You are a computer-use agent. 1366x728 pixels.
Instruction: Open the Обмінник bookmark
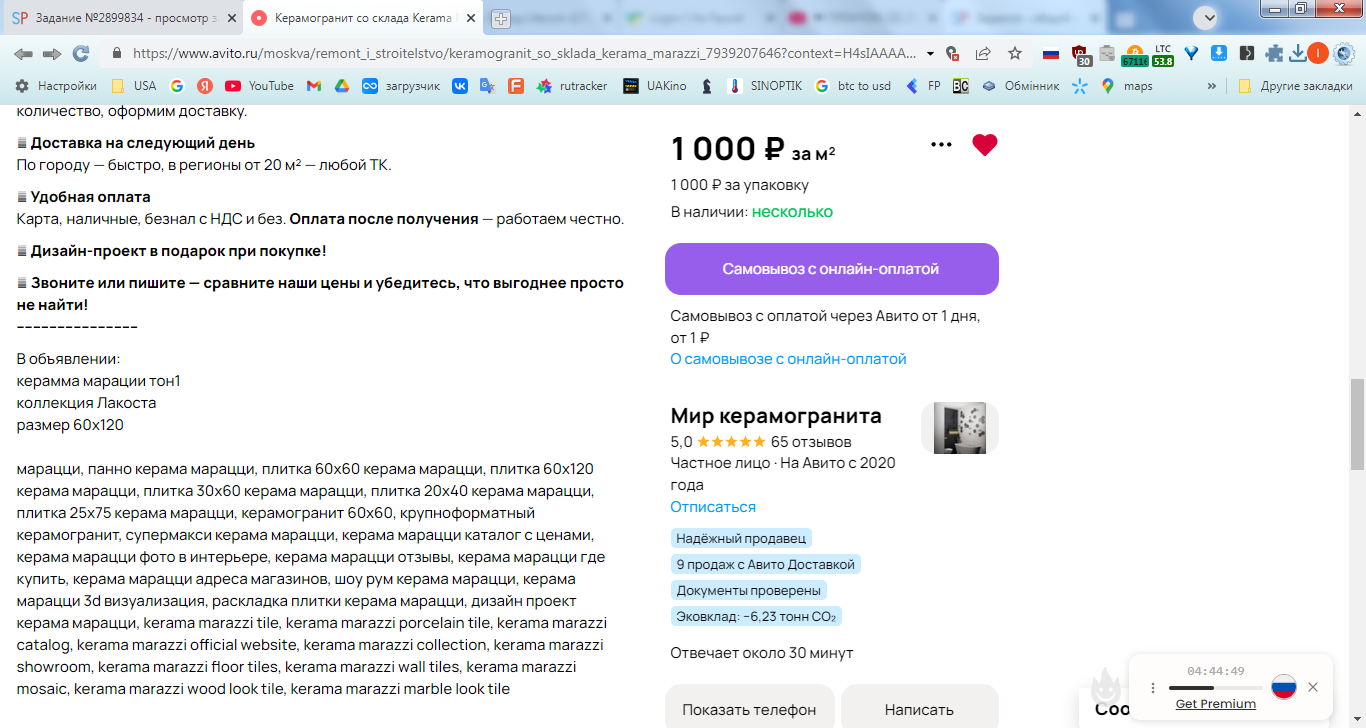[1020, 86]
